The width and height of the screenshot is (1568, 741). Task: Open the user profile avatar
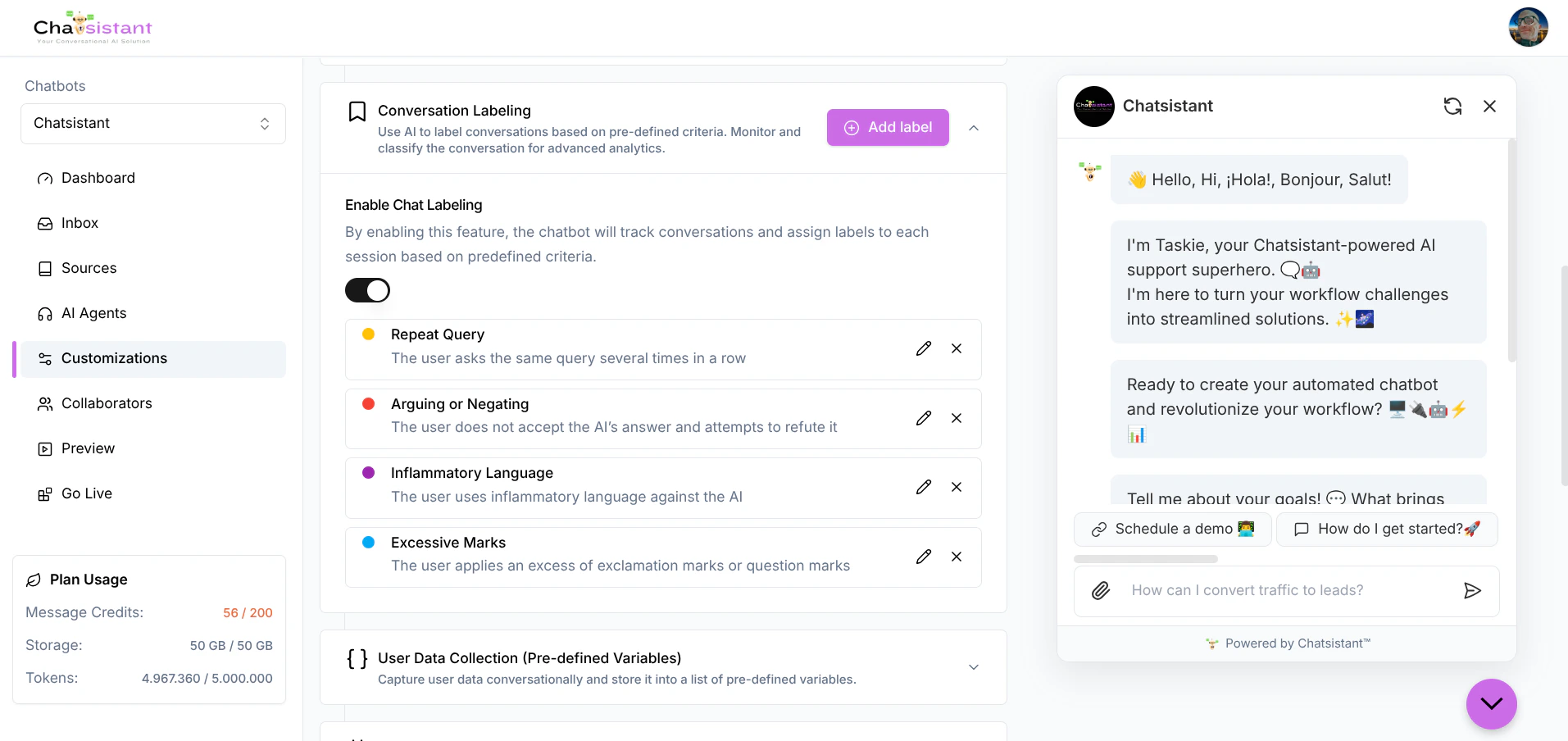(x=1528, y=28)
